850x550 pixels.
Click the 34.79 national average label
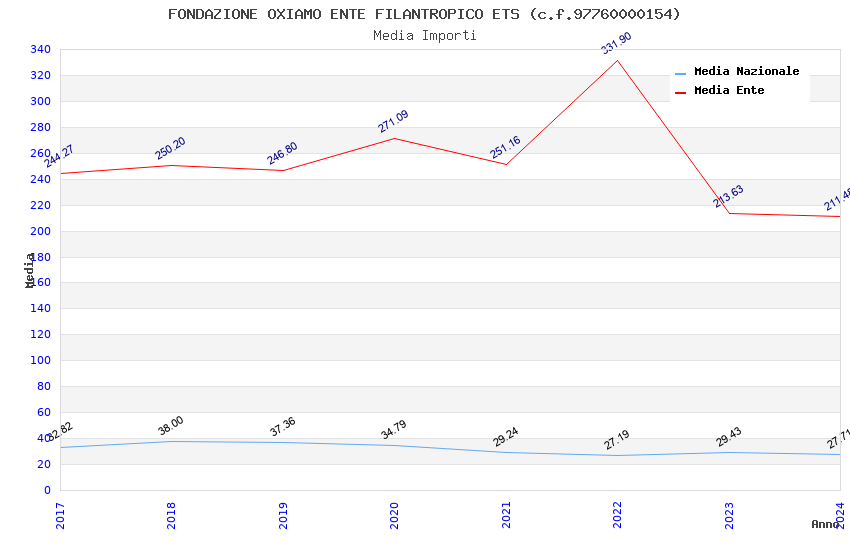tap(394, 430)
